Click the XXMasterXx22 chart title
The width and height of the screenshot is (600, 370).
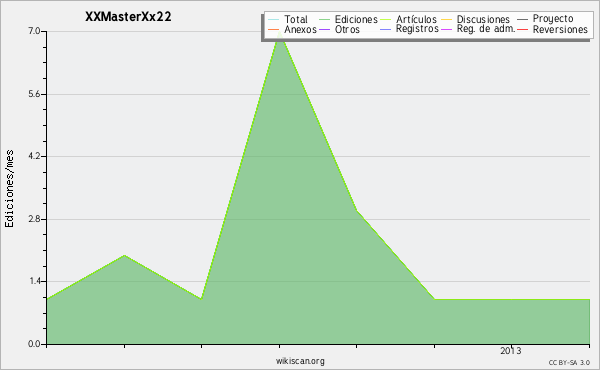point(128,17)
